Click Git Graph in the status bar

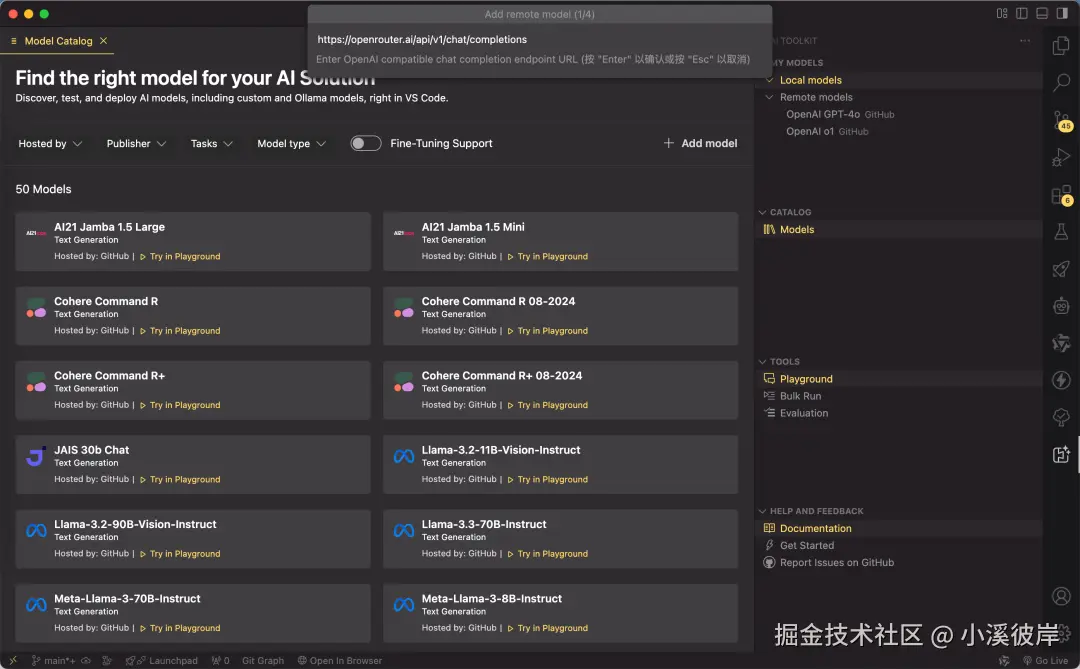point(263,660)
